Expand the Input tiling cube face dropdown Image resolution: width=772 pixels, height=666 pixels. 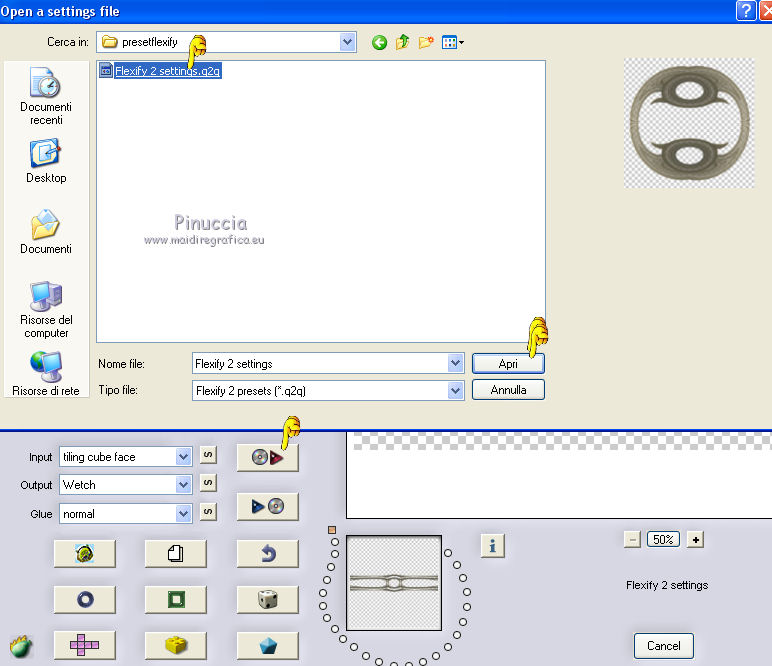pyautogui.click(x=183, y=457)
